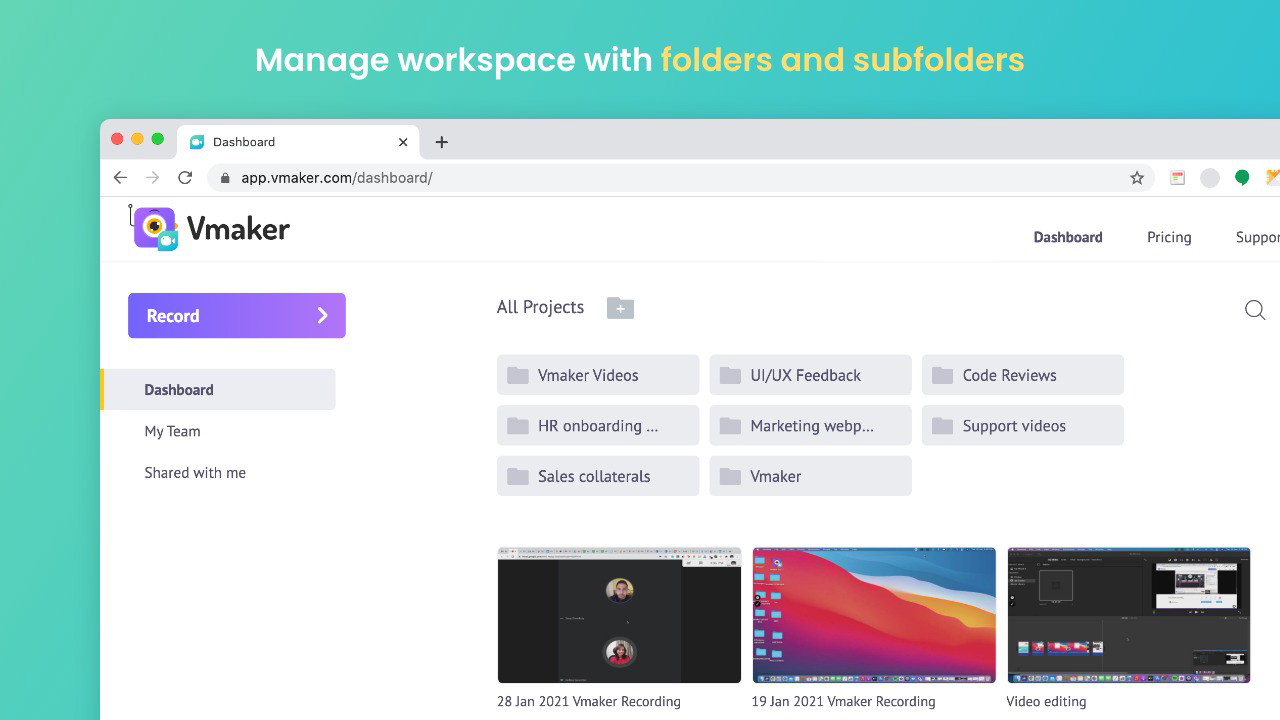Bookmark page with the star icon

point(1137,178)
